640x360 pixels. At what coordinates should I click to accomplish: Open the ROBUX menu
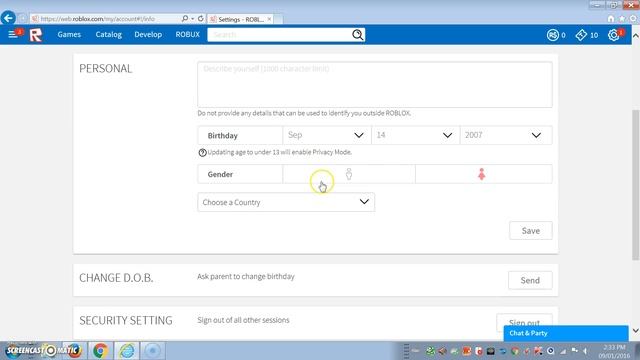point(187,35)
